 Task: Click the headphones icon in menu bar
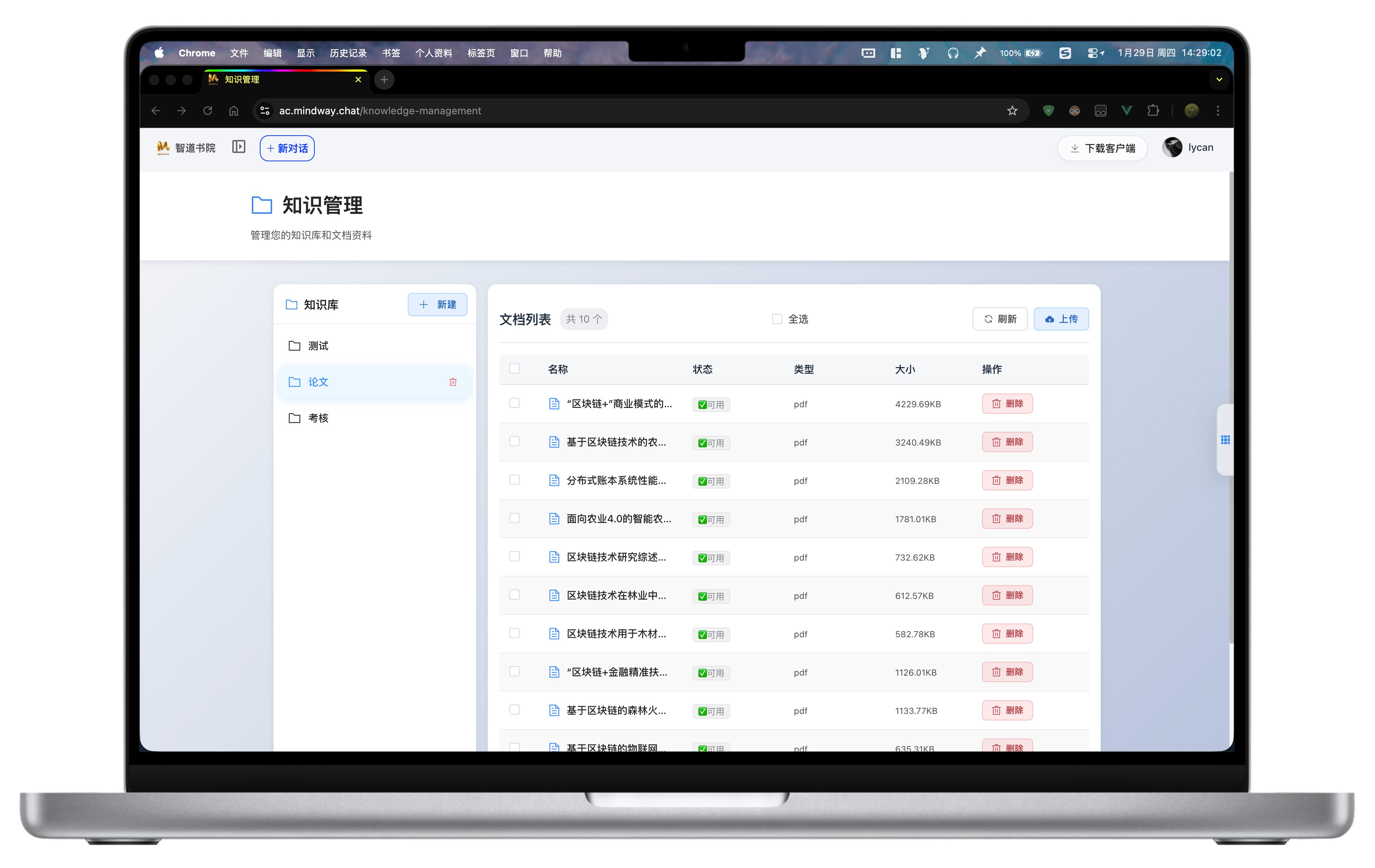coord(952,52)
